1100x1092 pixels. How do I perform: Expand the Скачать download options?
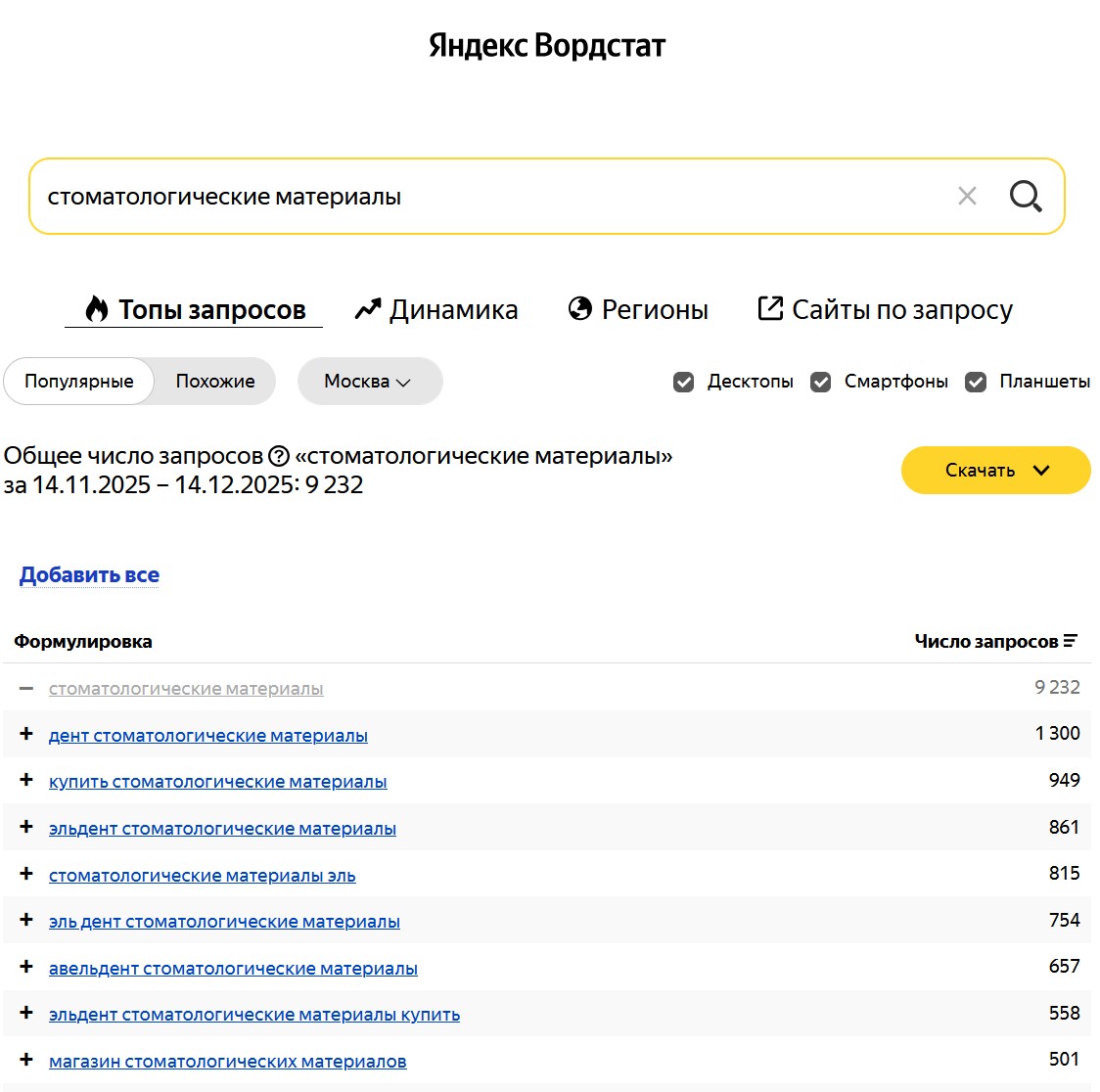(x=994, y=470)
